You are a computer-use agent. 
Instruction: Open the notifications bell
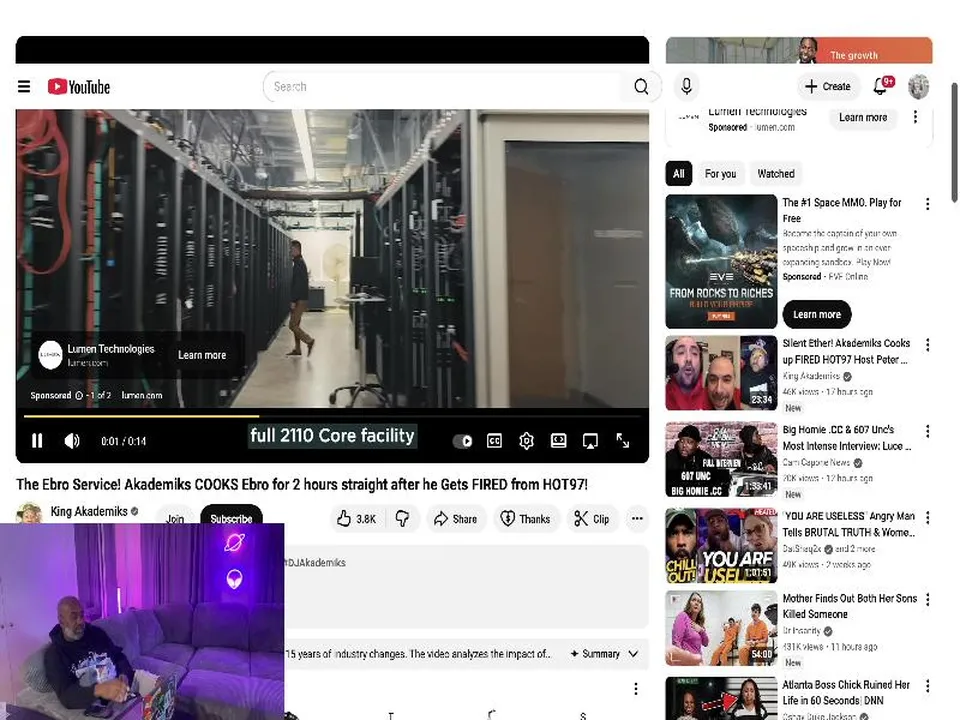point(881,86)
